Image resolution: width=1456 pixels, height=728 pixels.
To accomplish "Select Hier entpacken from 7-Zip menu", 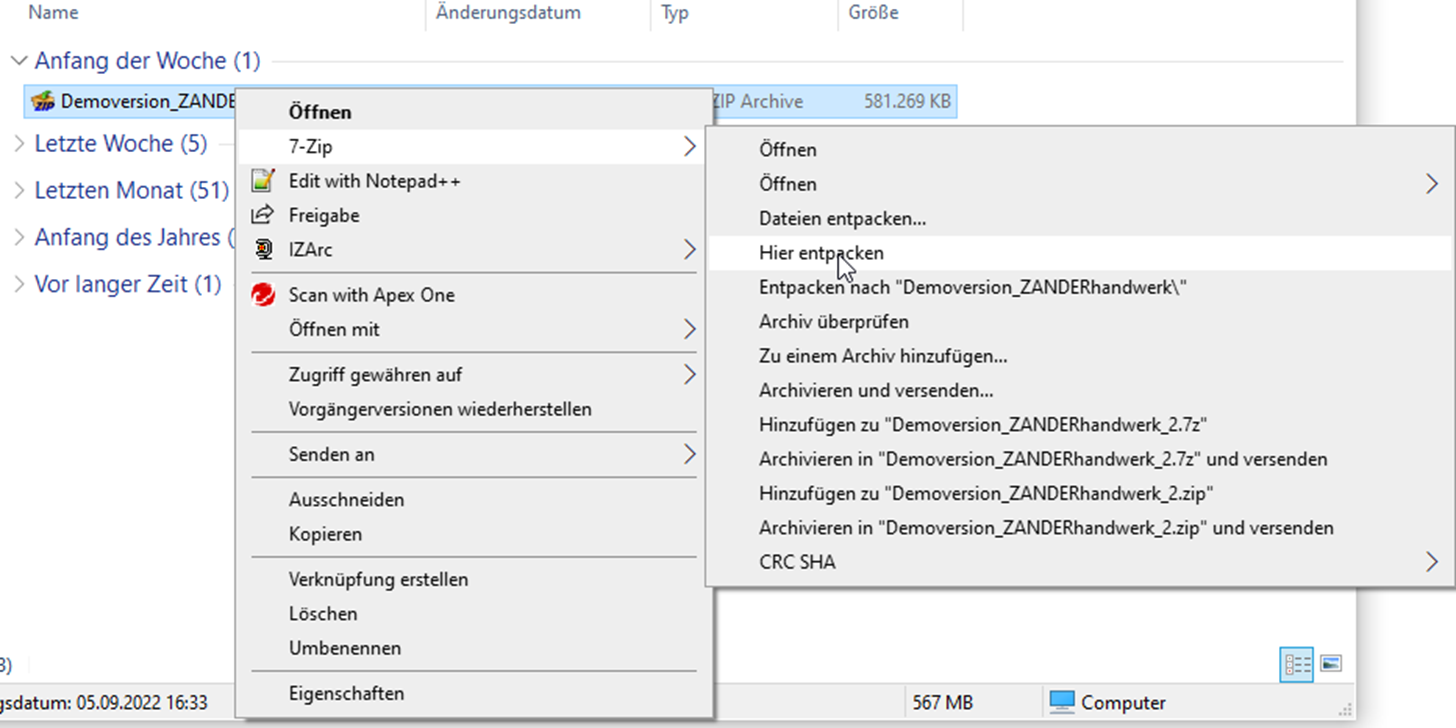I will tap(821, 253).
